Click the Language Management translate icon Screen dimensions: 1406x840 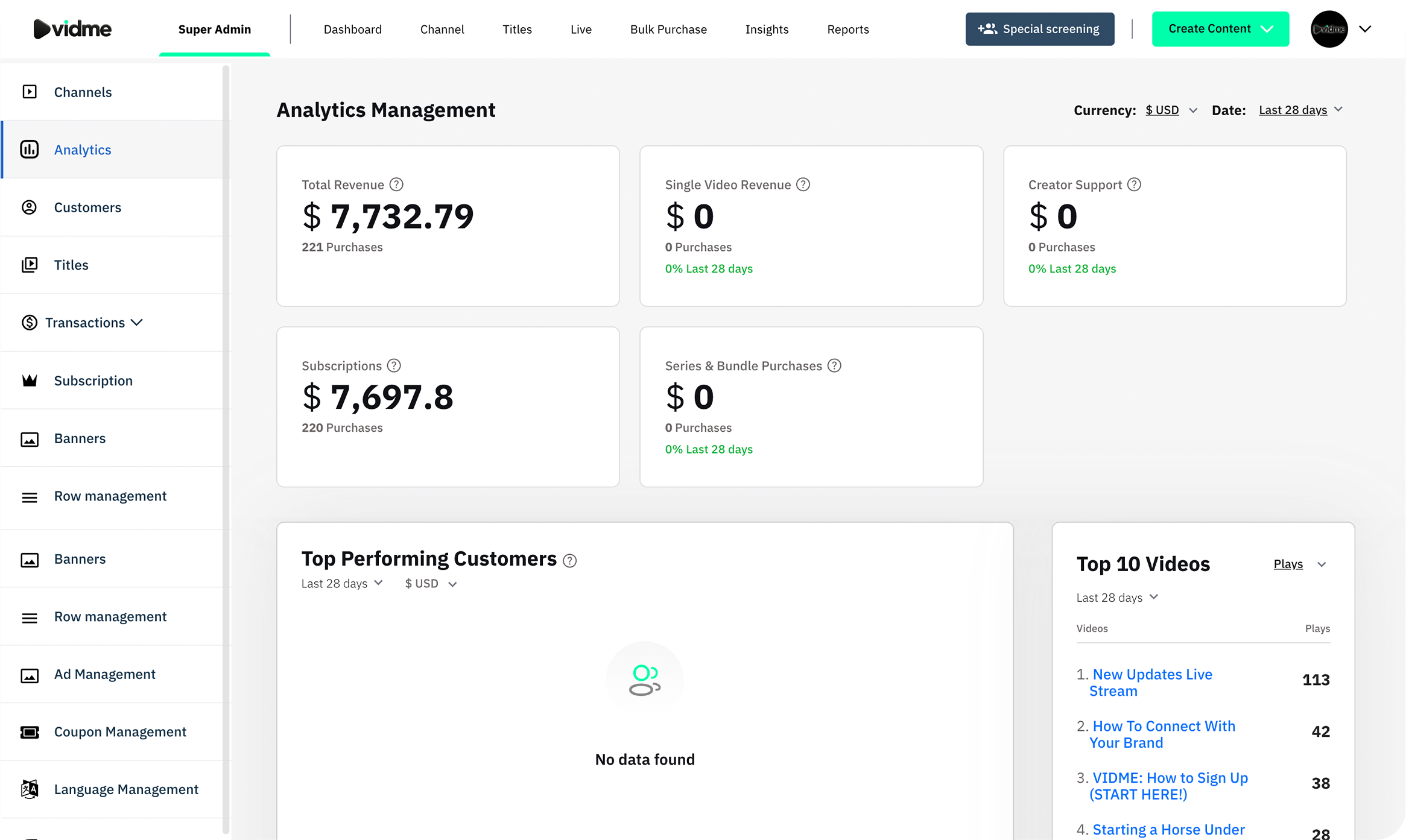pos(30,789)
